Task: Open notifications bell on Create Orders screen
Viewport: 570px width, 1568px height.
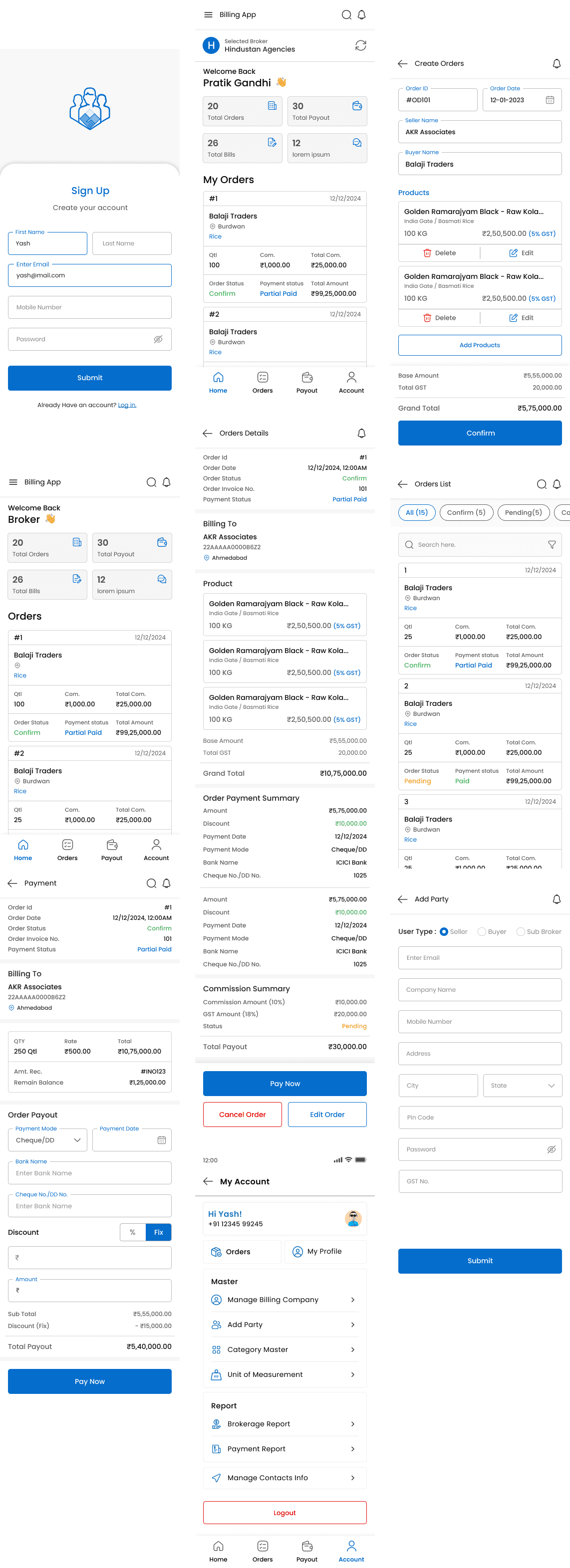Action: pos(557,64)
